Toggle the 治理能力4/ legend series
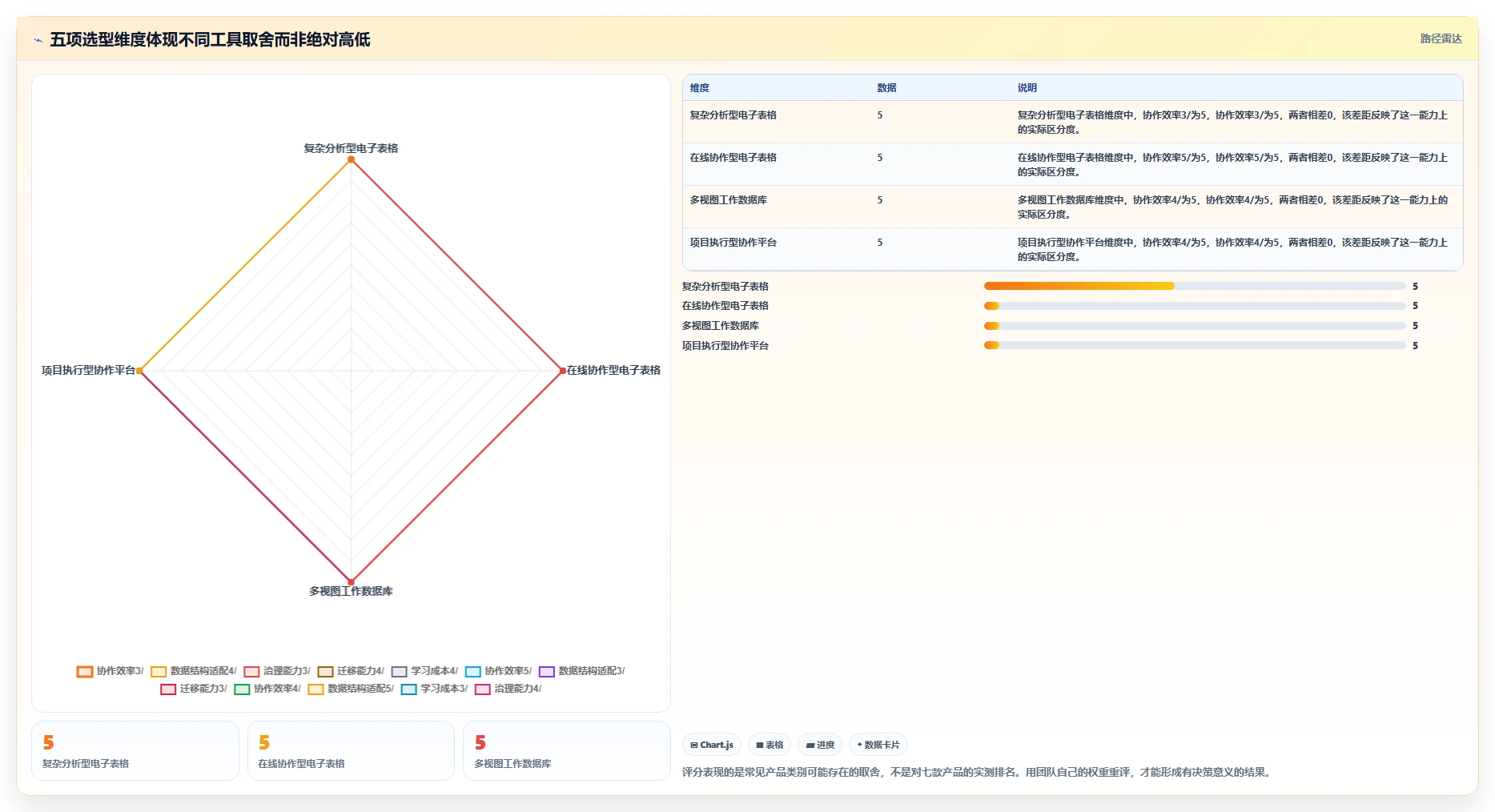Screen dimensions: 1495x812 tap(508, 689)
